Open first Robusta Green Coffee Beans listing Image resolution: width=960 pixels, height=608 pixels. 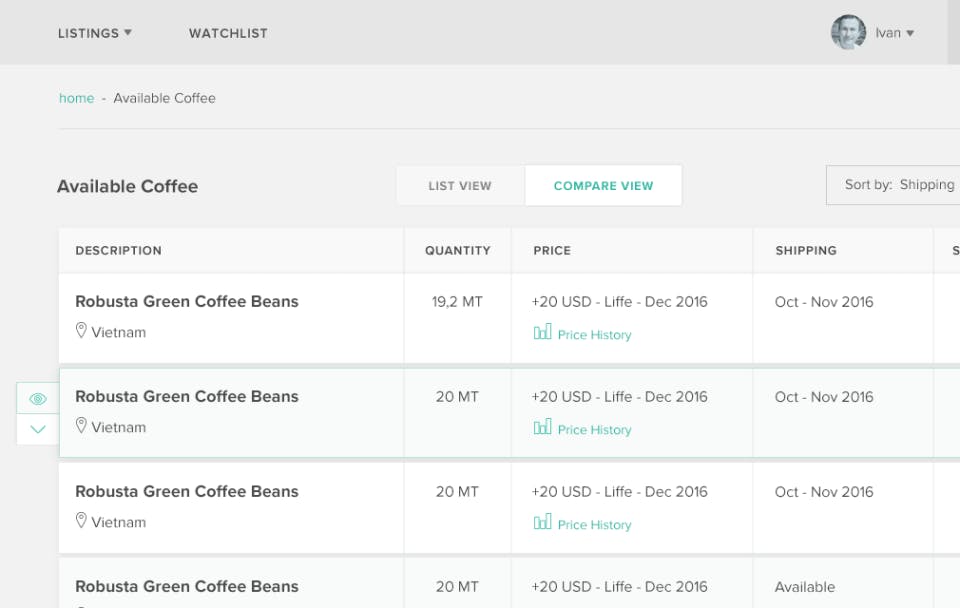coord(187,302)
